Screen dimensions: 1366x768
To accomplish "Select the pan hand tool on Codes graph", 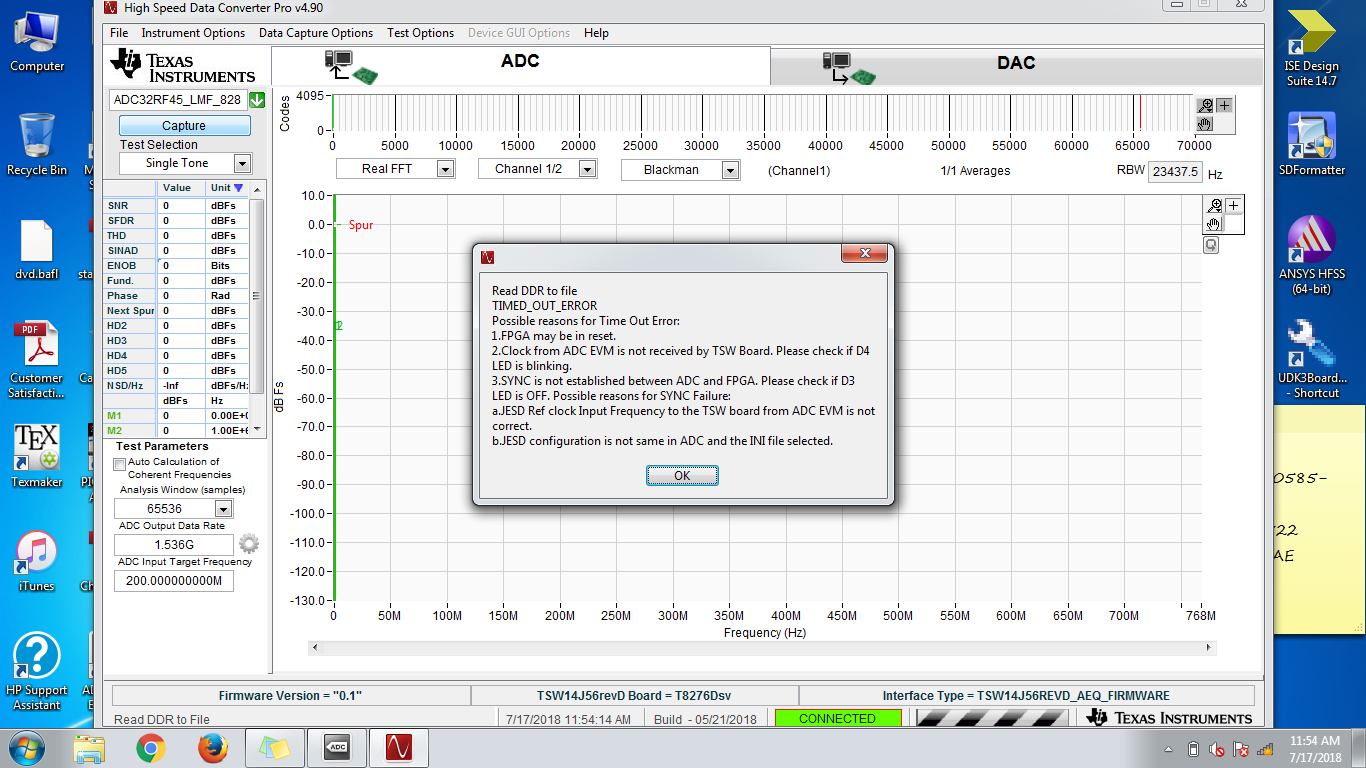I will (x=1207, y=124).
